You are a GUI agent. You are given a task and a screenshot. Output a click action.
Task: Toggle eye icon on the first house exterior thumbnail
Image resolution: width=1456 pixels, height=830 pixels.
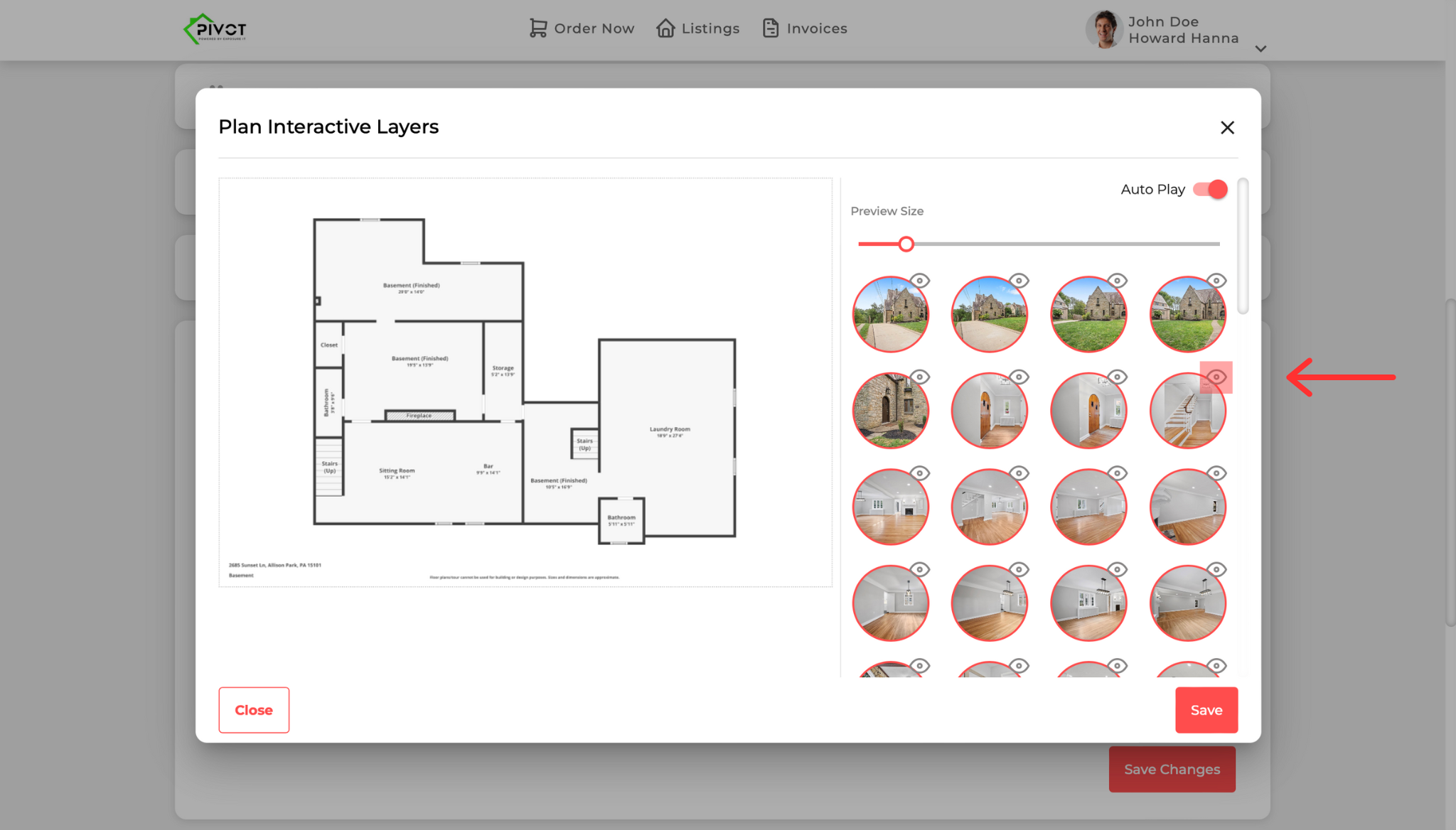920,281
